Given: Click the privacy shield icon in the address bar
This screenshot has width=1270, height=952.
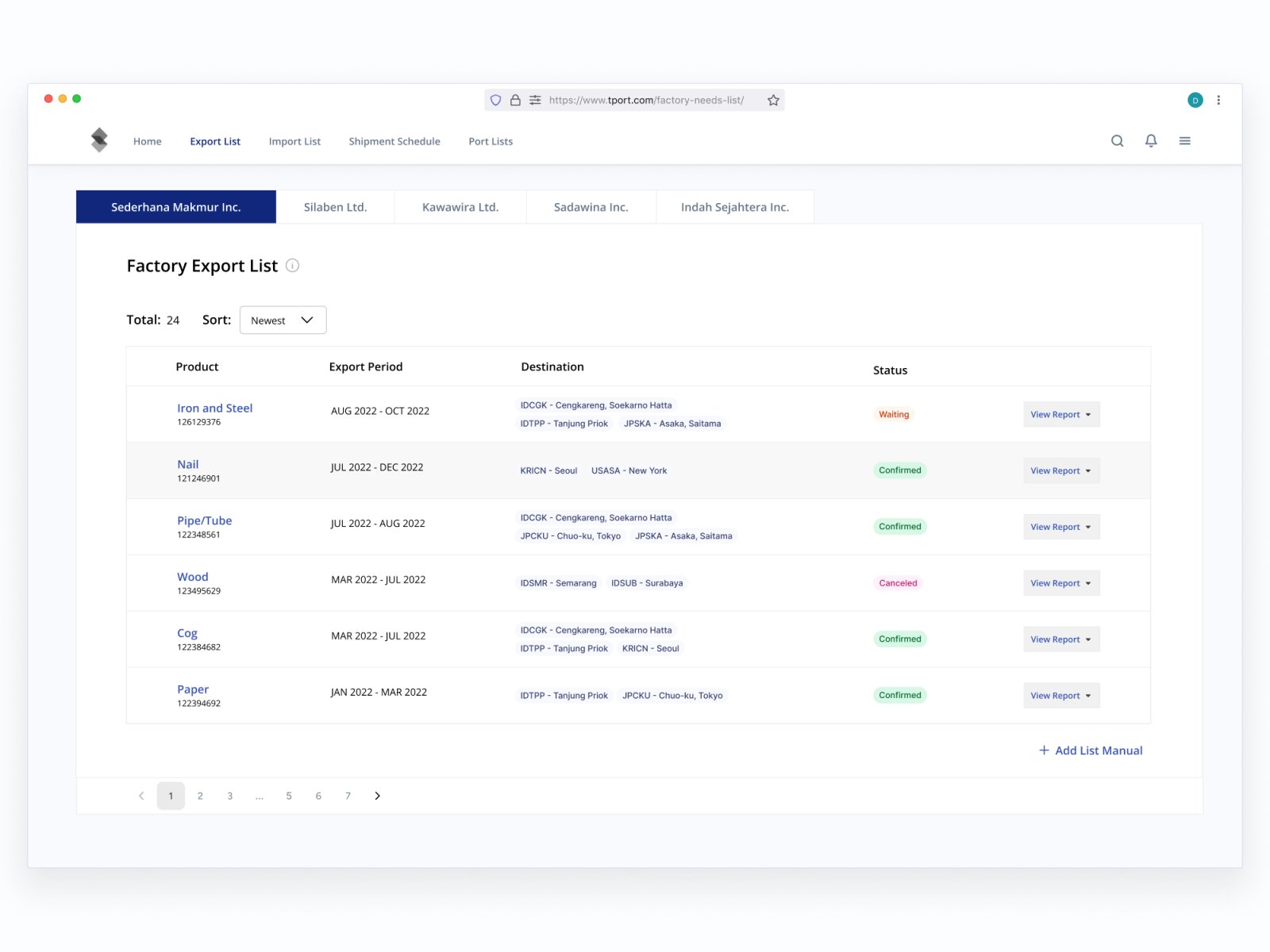Looking at the screenshot, I should pyautogui.click(x=495, y=100).
